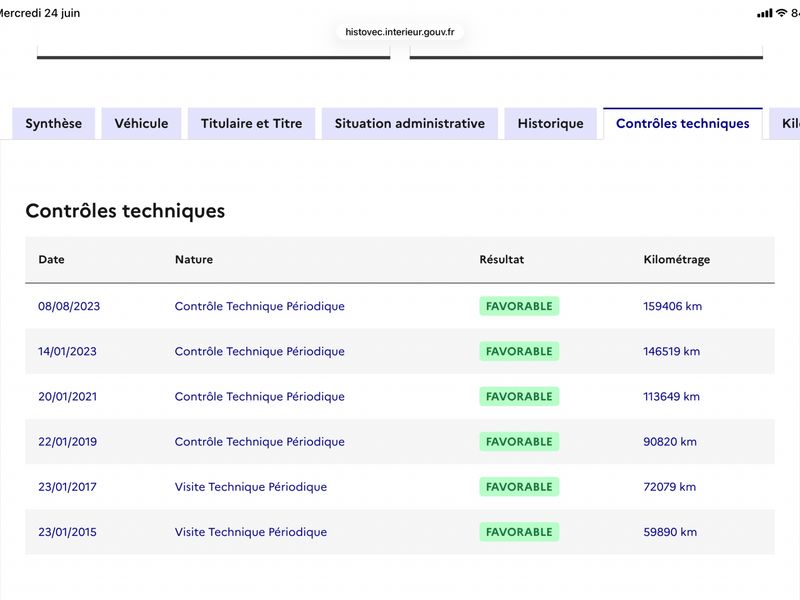Select the FAVORABLE badge for 20/01/2021
This screenshot has width=800, height=600.
pyautogui.click(x=519, y=396)
